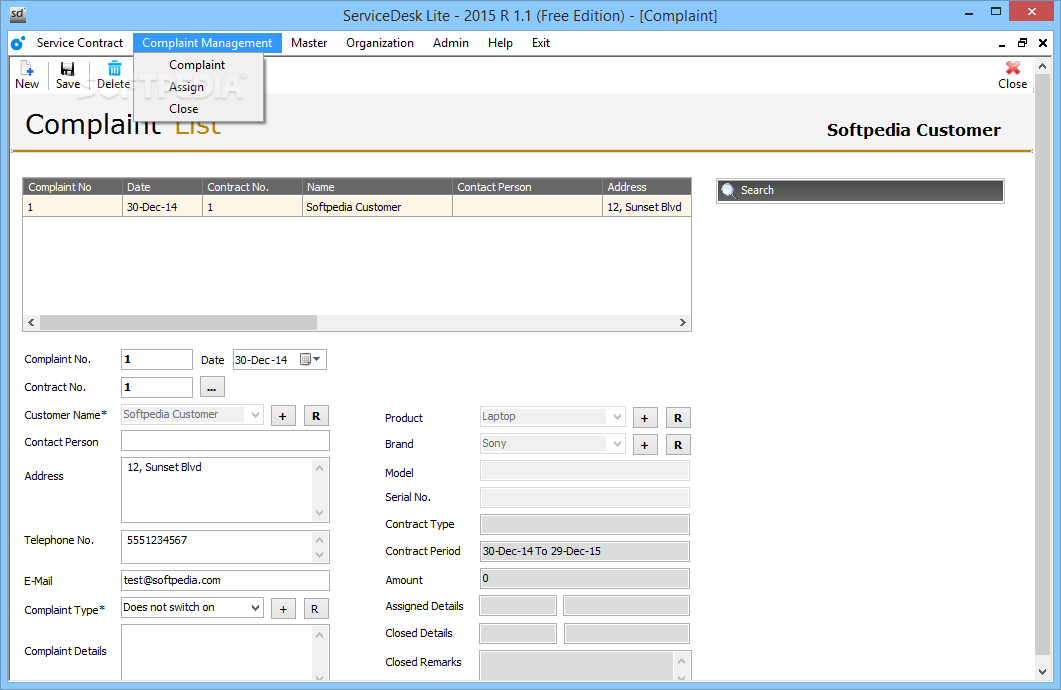Open the Organization menu

380,43
